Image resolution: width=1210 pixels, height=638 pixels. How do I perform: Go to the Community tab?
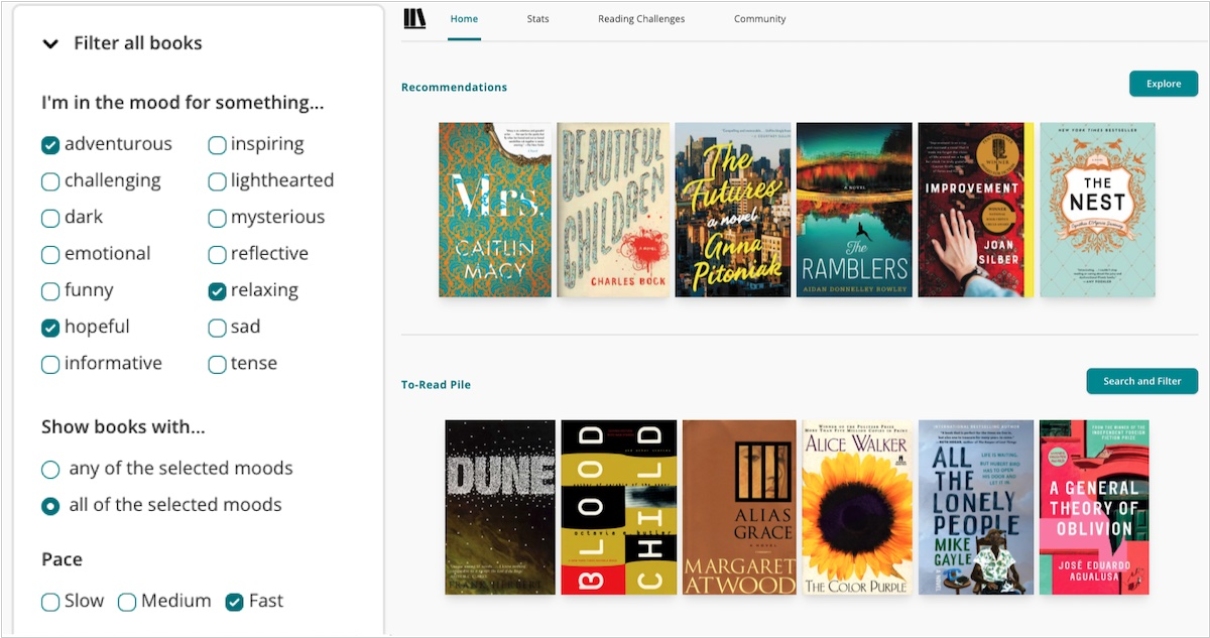pyautogui.click(x=760, y=19)
